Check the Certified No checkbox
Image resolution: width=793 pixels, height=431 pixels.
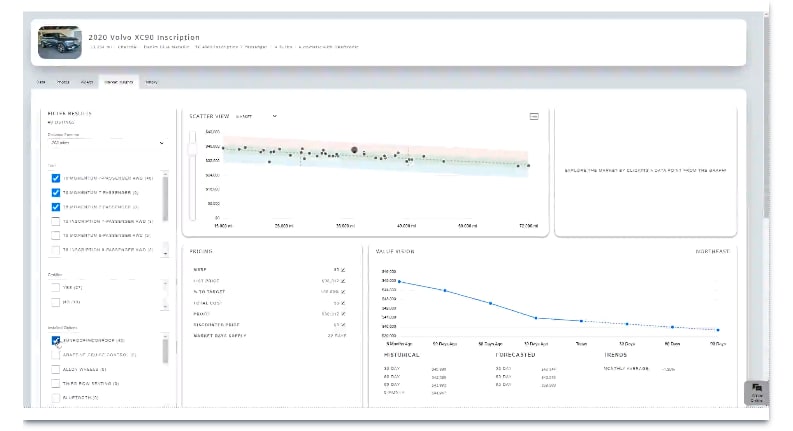(x=56, y=302)
